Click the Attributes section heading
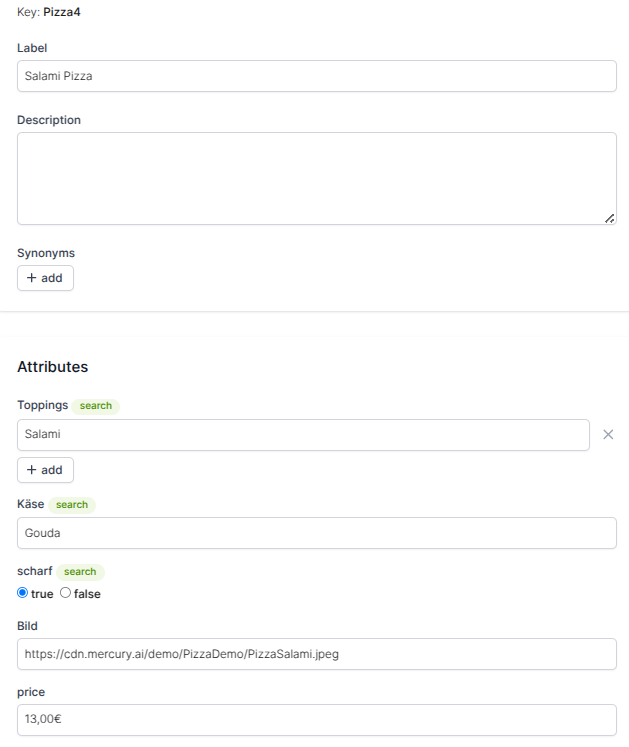The height and width of the screenshot is (747, 629). pyautogui.click(x=53, y=367)
